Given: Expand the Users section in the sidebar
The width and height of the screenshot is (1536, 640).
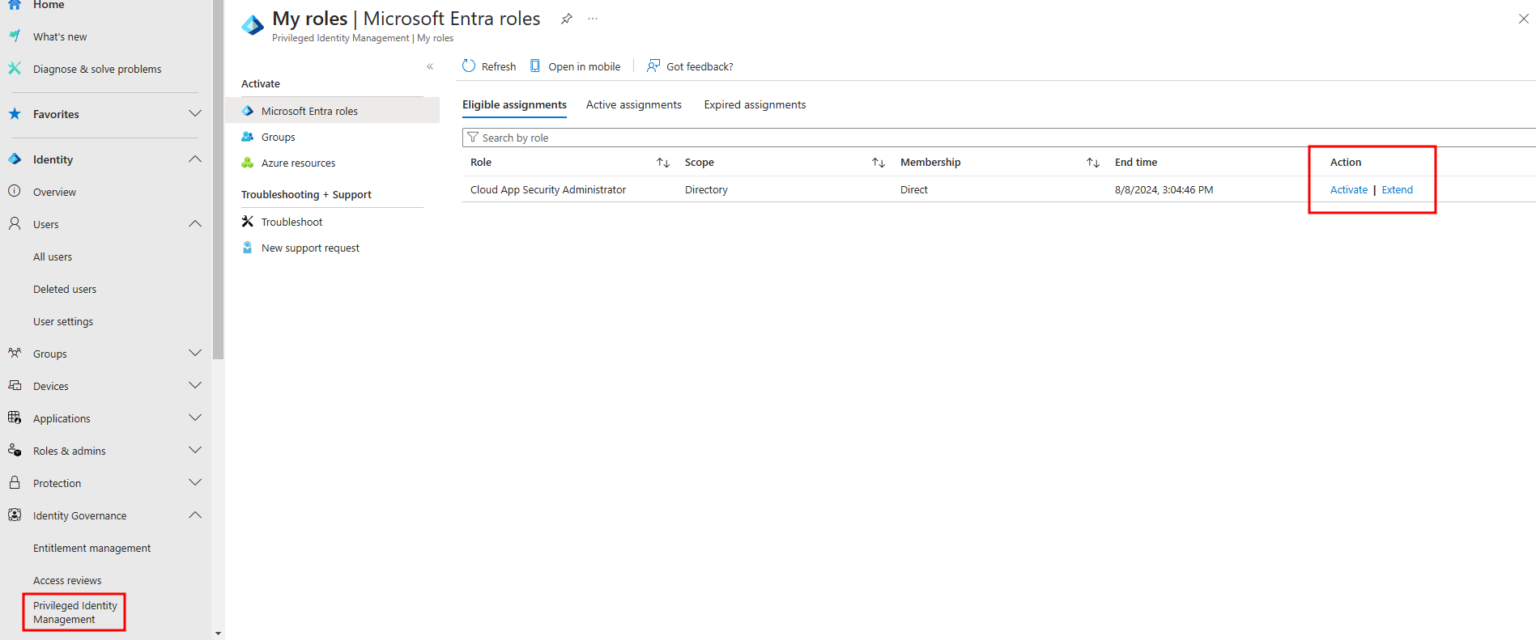Looking at the screenshot, I should [195, 224].
